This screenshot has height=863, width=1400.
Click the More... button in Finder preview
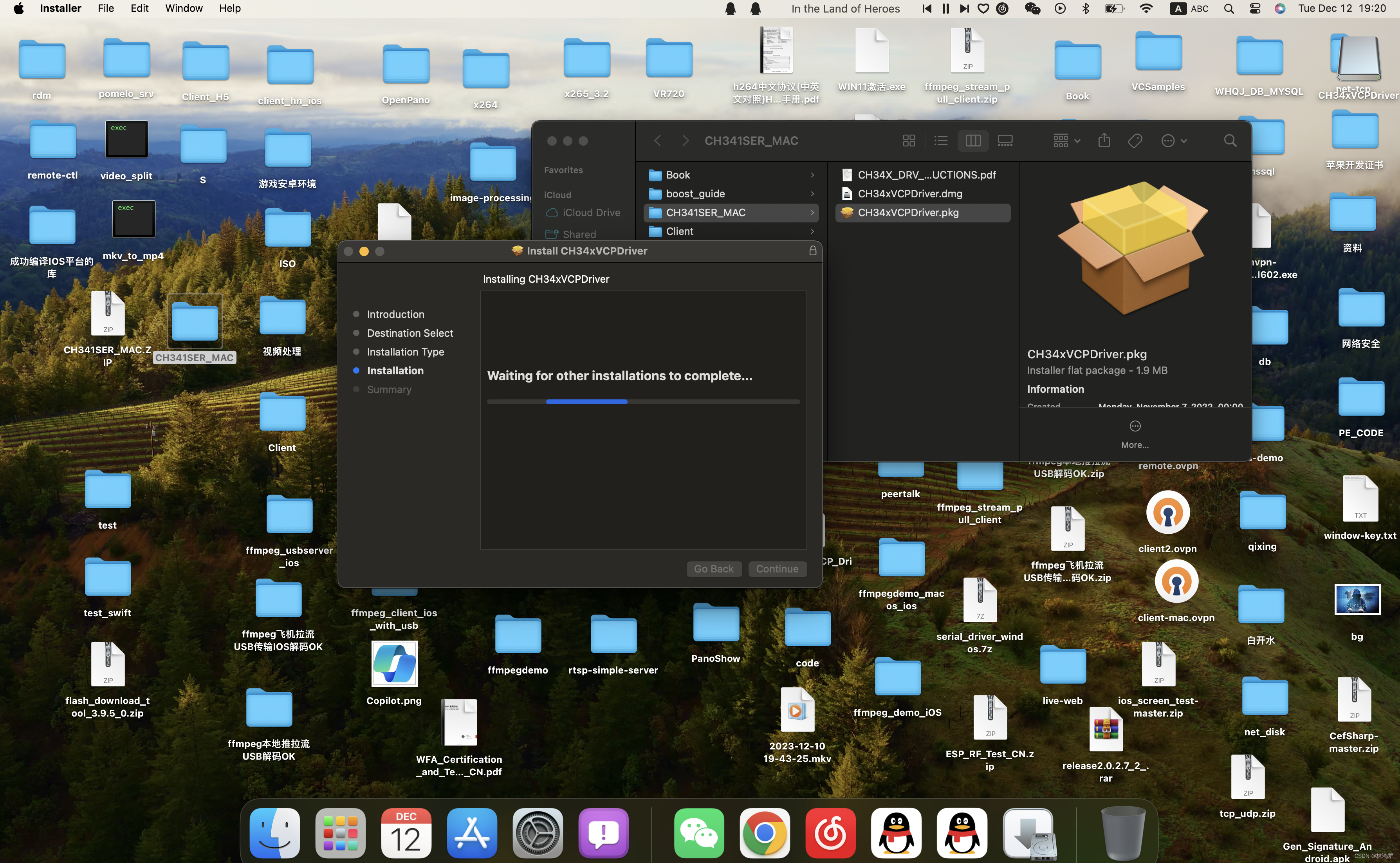pyautogui.click(x=1135, y=435)
